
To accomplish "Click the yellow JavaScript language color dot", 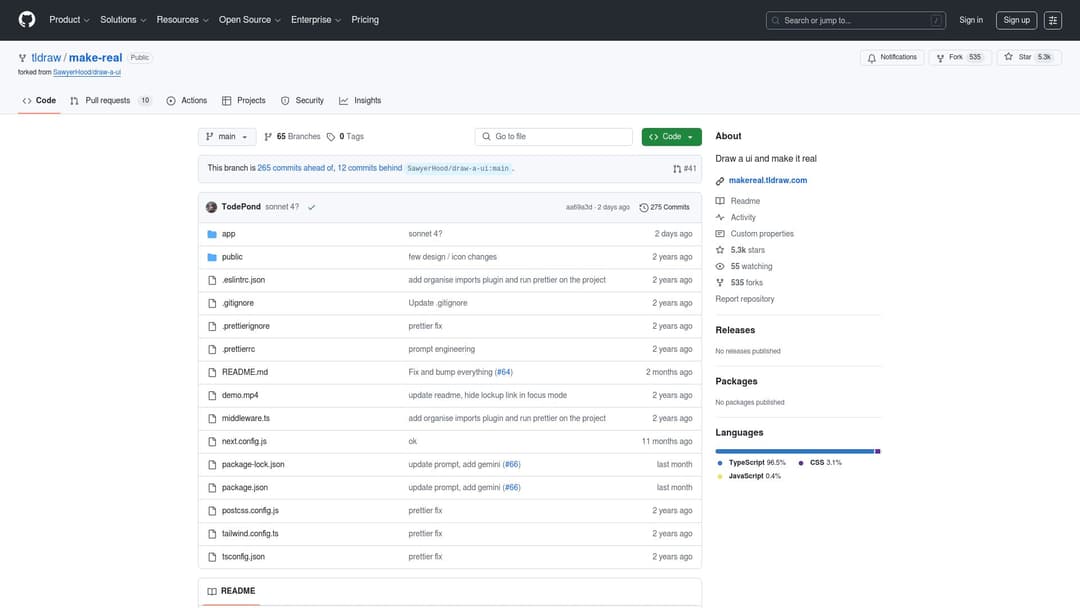I will [720, 476].
